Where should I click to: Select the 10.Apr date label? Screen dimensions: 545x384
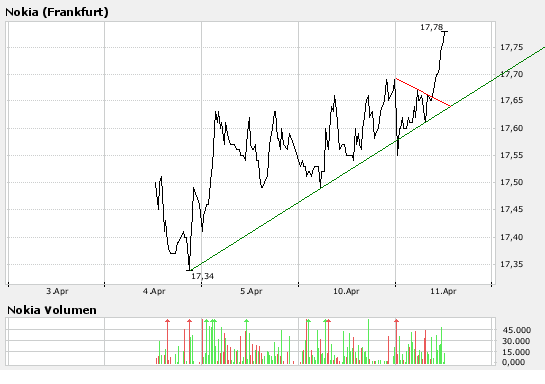pyautogui.click(x=346, y=291)
